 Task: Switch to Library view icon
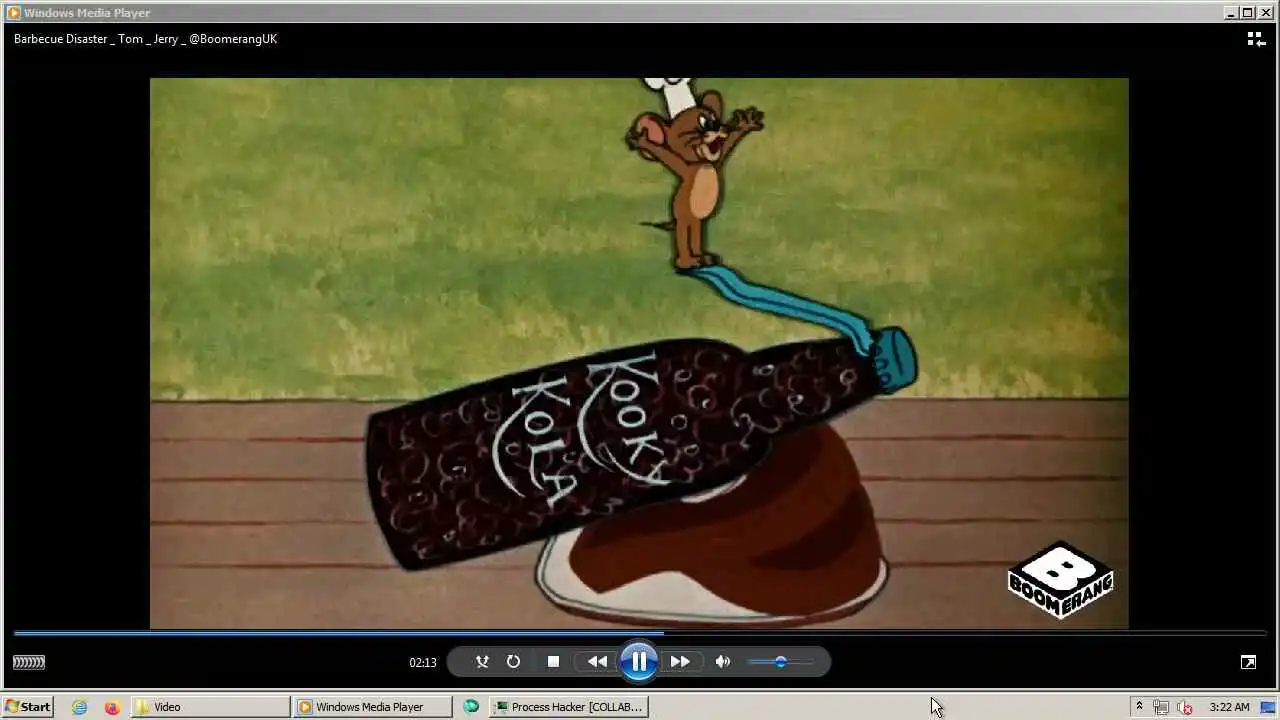pyautogui.click(x=1256, y=39)
